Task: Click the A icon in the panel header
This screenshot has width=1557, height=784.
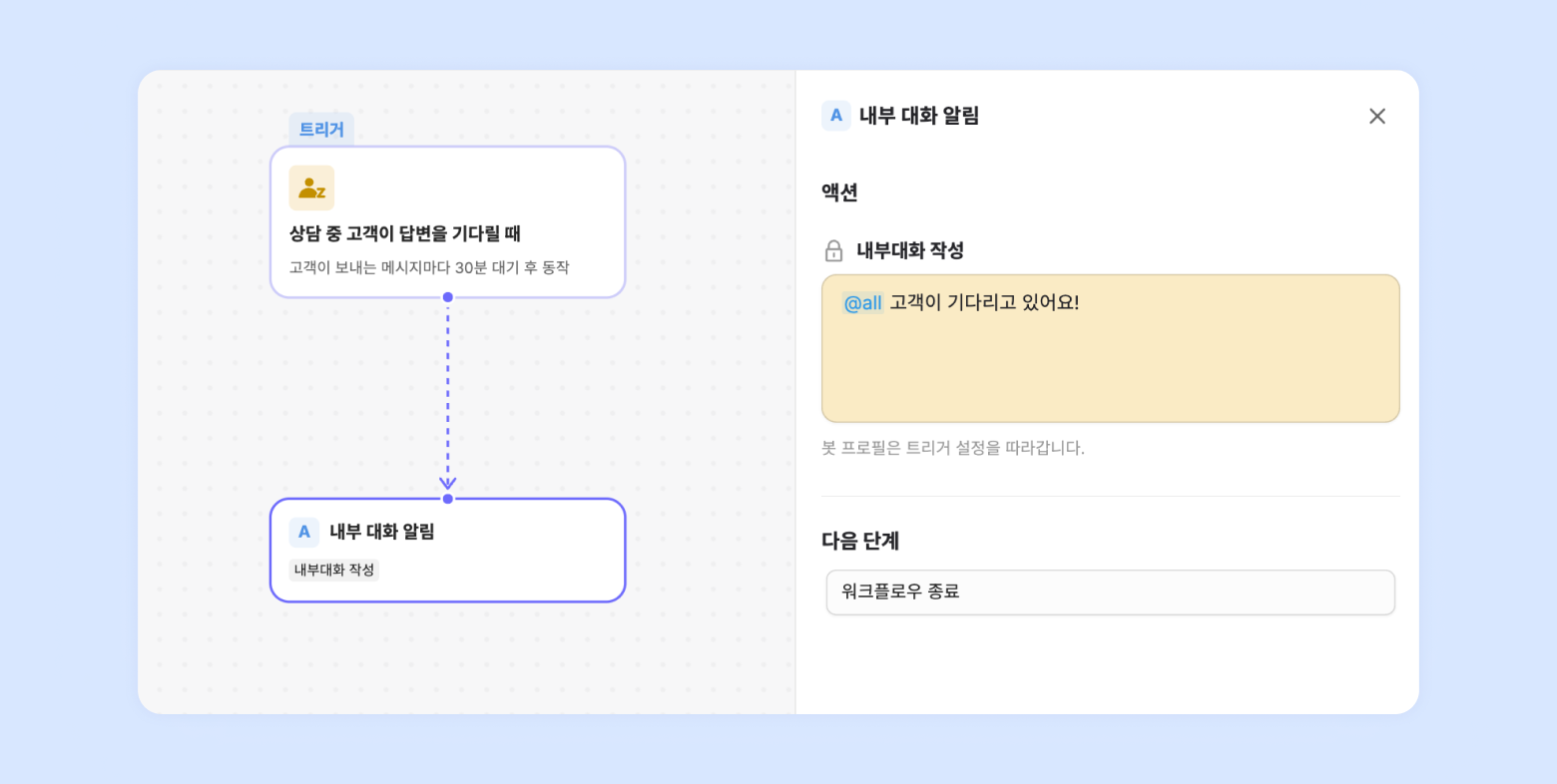Action: click(836, 116)
